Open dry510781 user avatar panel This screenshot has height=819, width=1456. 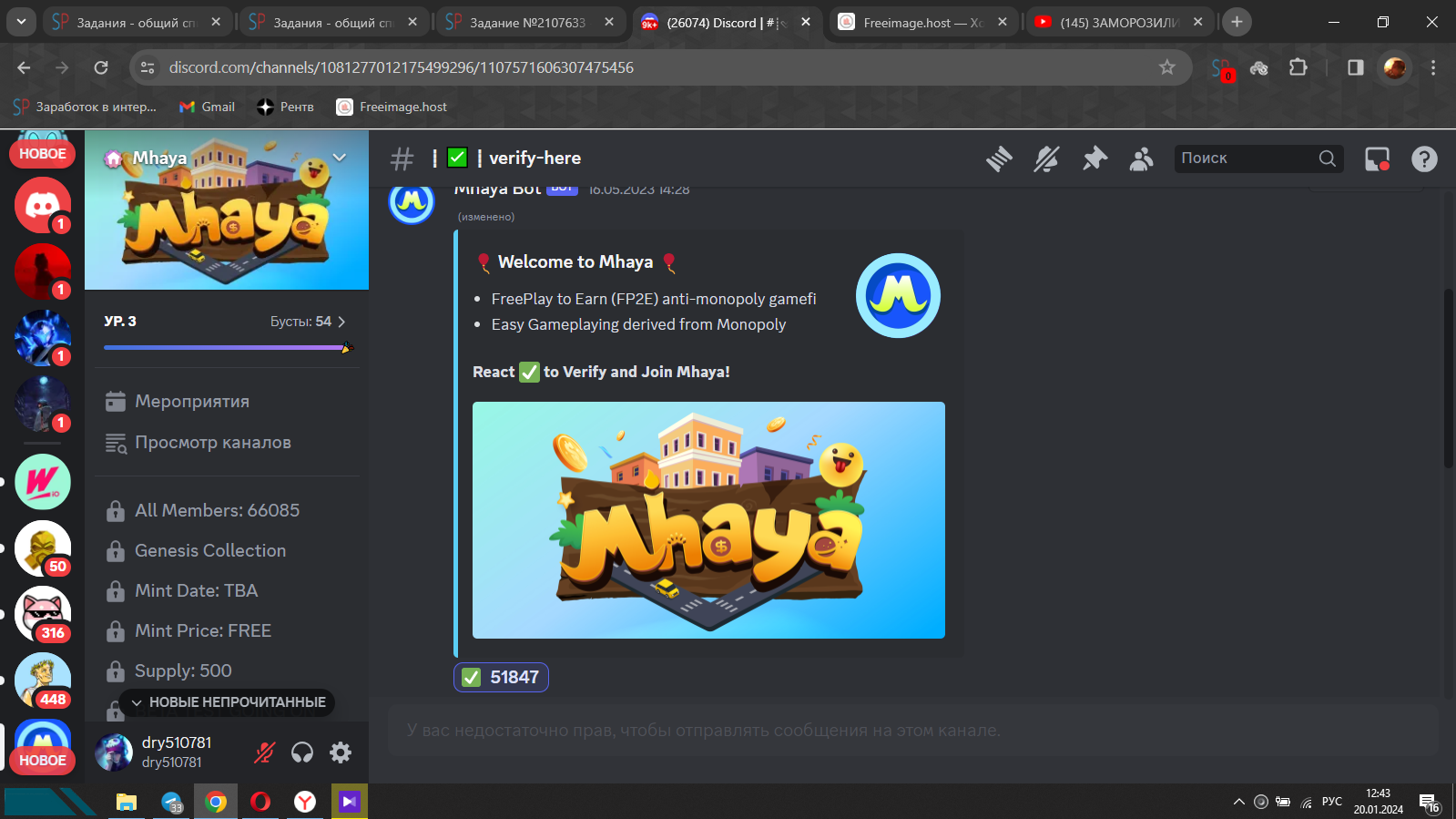tap(114, 752)
